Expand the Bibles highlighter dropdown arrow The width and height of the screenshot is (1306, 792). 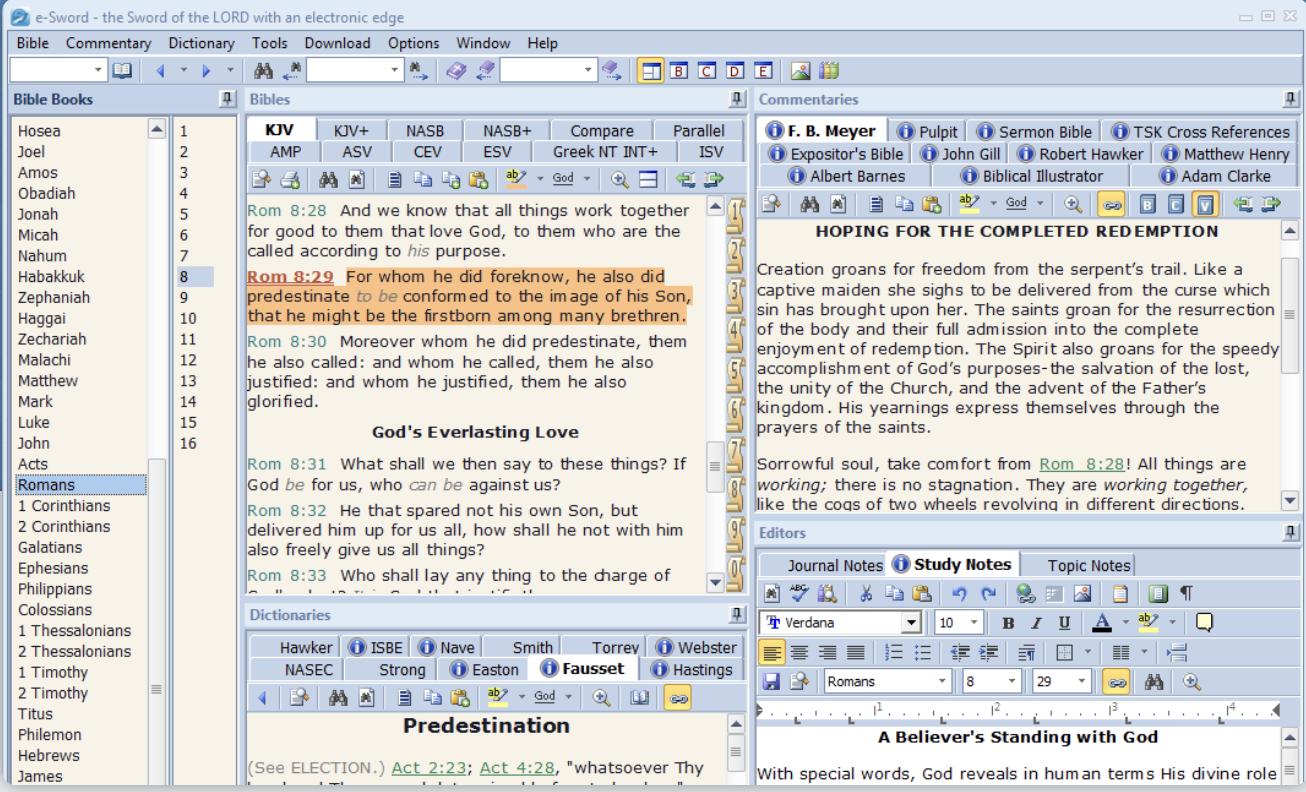click(x=540, y=179)
